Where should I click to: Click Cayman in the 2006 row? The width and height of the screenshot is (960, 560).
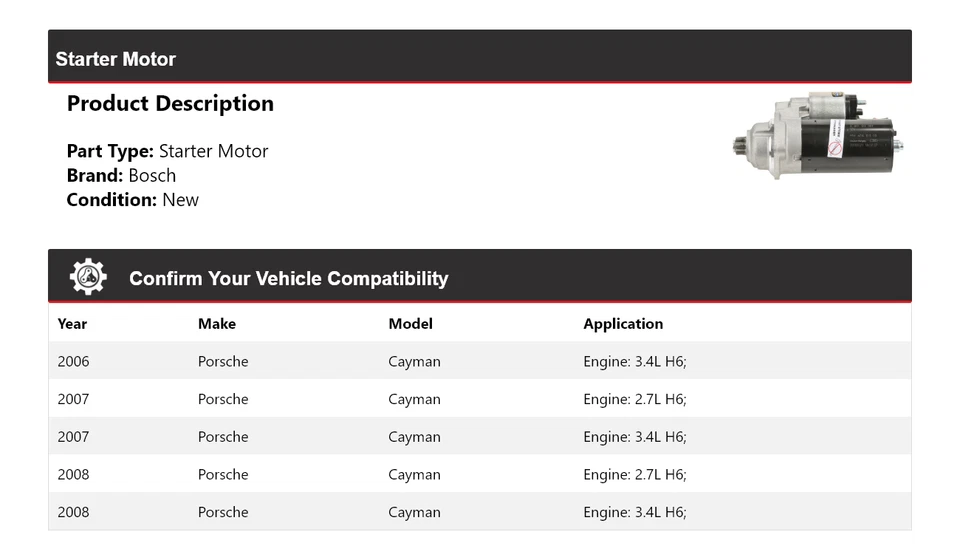414,361
